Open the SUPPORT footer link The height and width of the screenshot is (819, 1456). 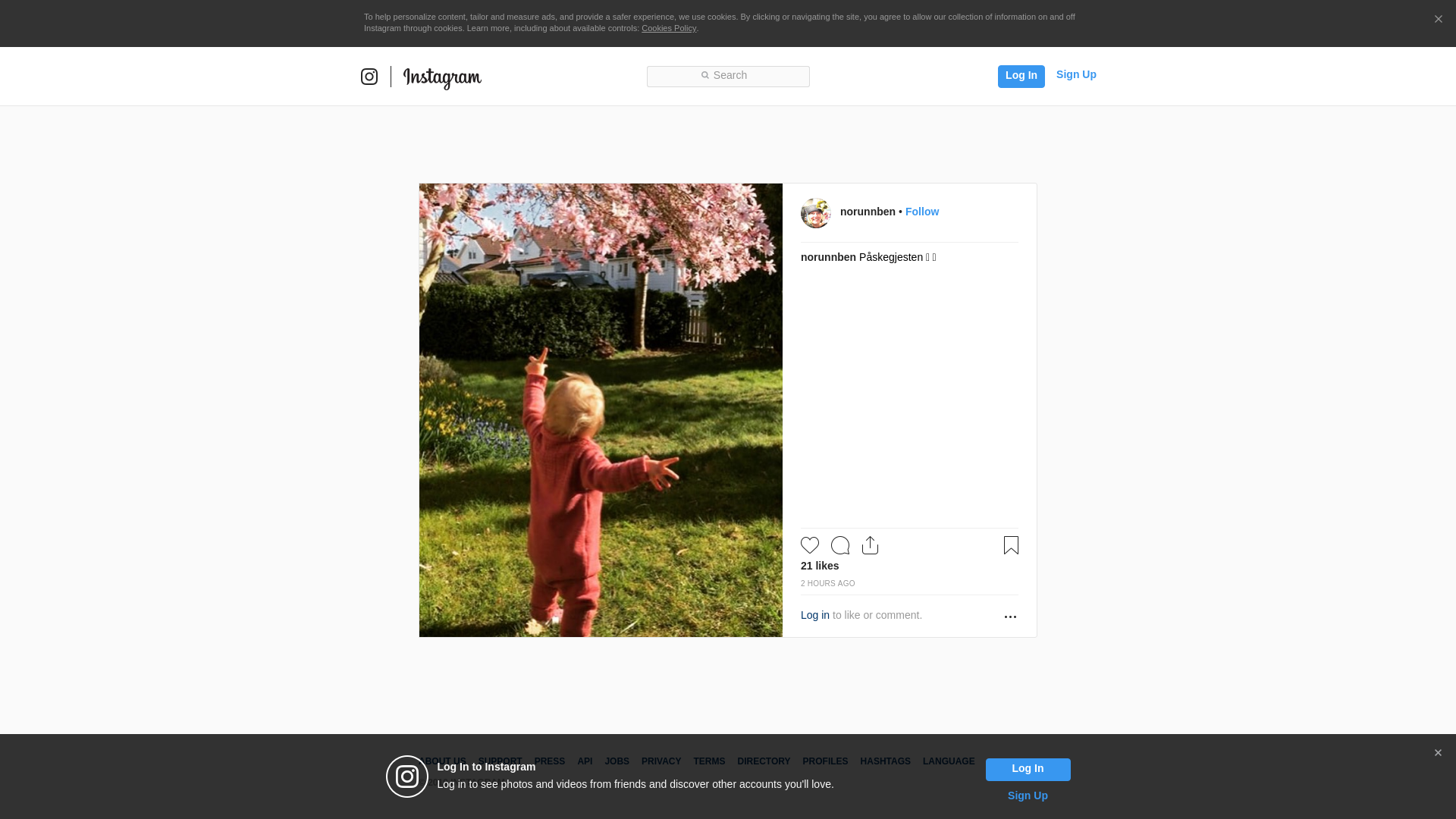click(x=500, y=761)
